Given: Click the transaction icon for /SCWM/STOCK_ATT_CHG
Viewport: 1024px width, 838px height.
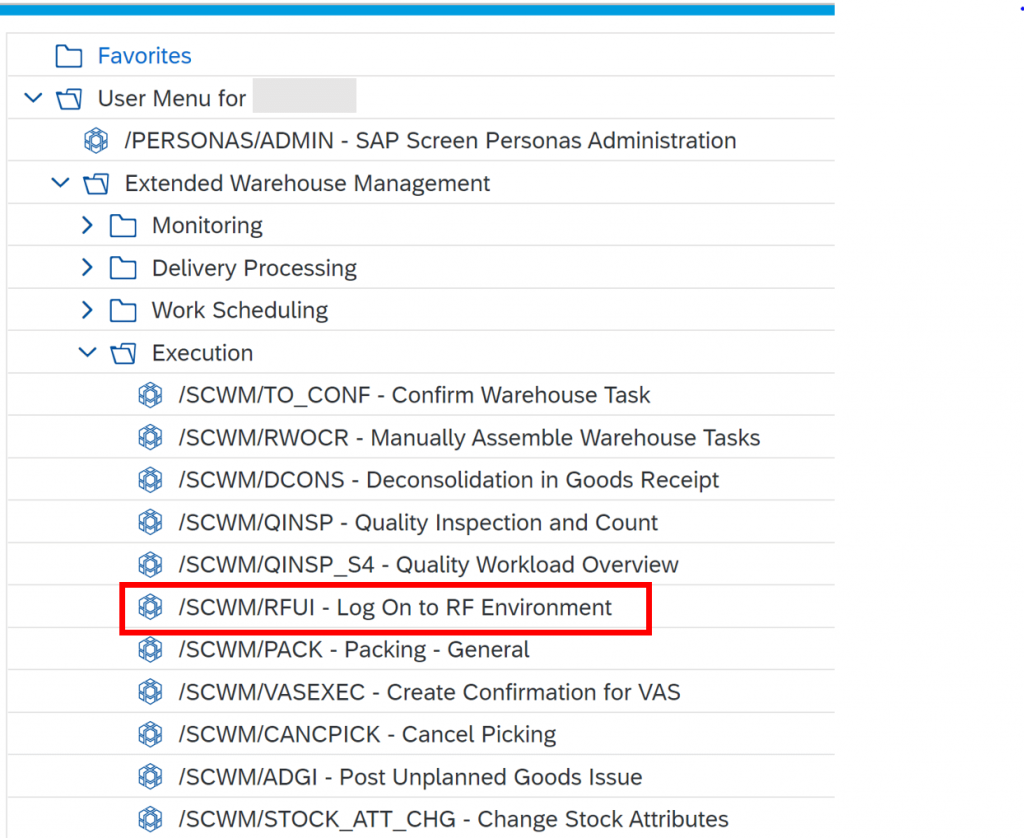Looking at the screenshot, I should [150, 819].
